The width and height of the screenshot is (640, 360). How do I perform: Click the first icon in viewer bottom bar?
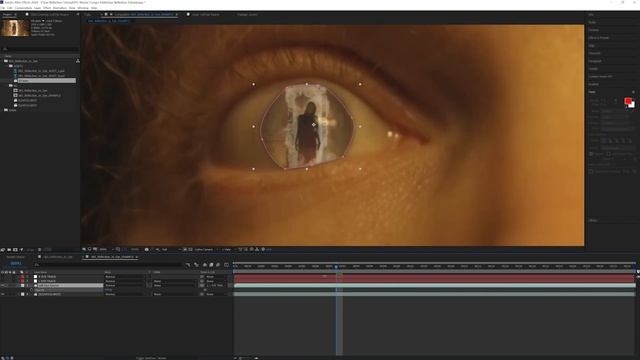click(x=84, y=249)
